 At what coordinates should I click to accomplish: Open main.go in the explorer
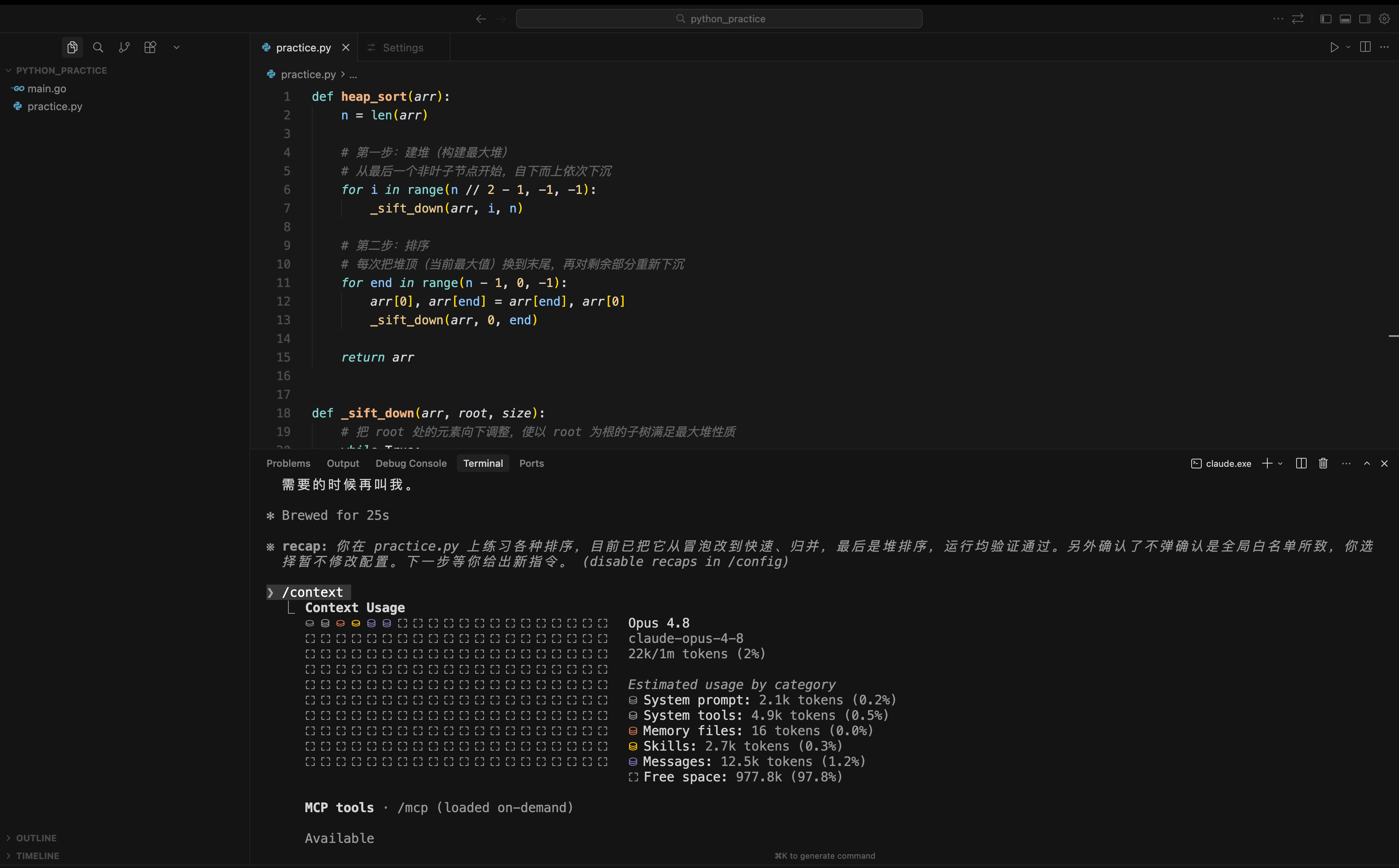(47, 88)
